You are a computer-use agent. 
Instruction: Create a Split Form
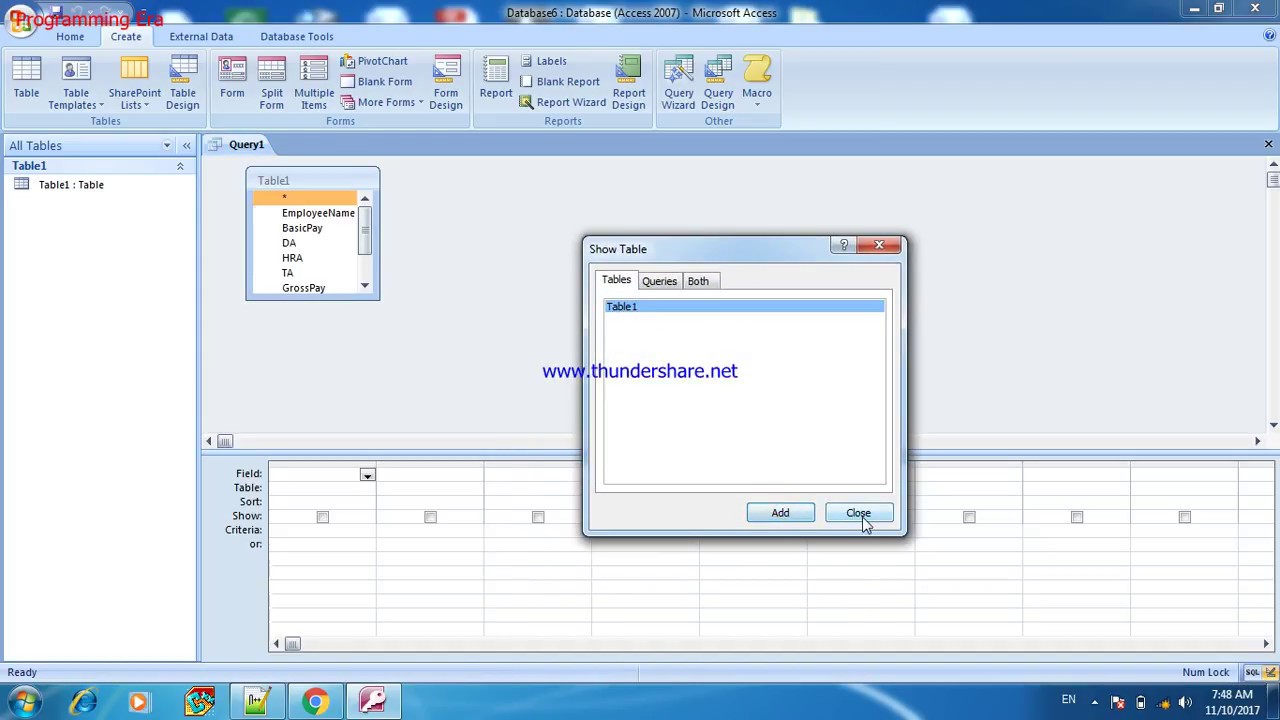click(271, 81)
